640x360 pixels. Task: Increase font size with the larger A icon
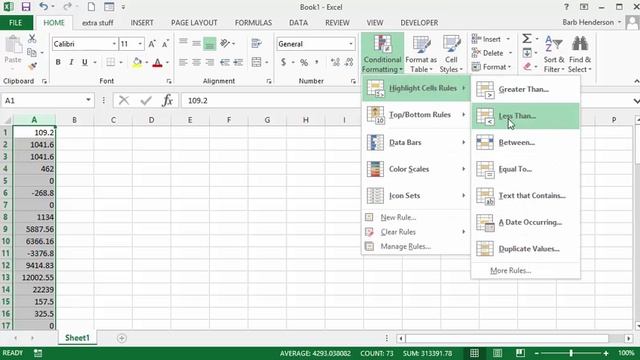[152, 44]
